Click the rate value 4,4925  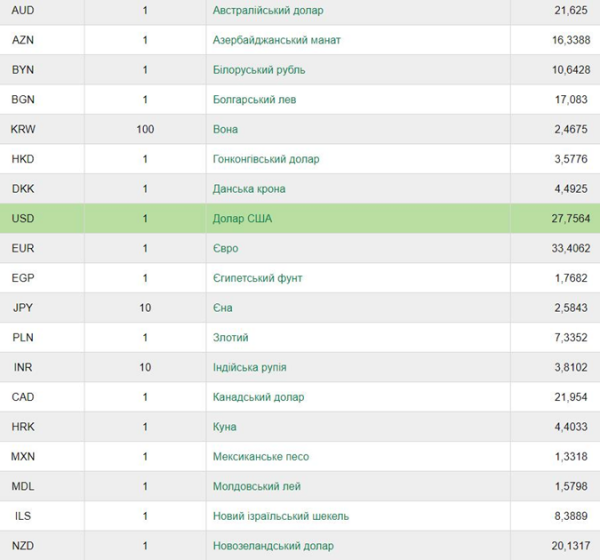[x=571, y=189]
